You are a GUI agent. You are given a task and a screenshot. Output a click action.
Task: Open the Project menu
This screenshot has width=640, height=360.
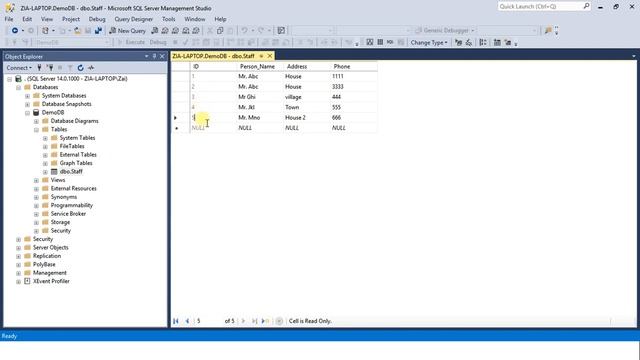coord(71,19)
